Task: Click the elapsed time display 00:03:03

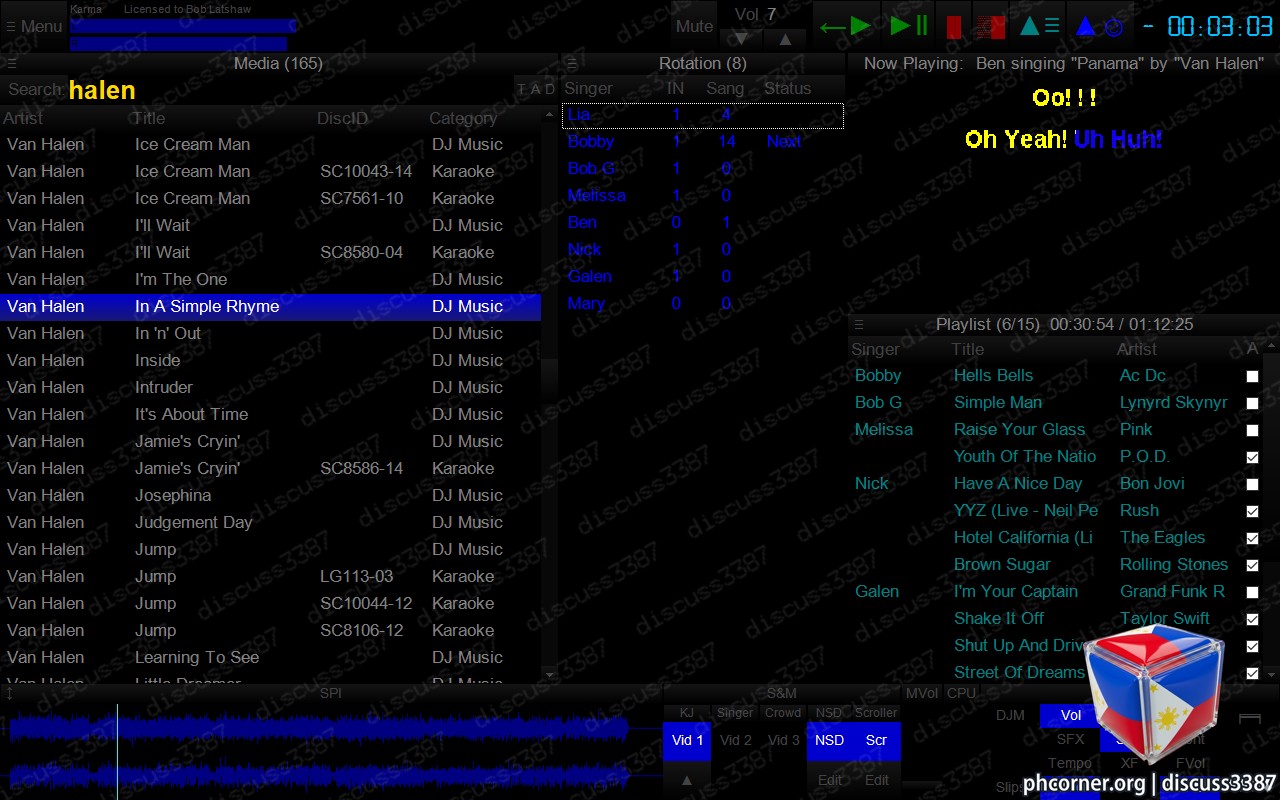Action: 1220,27
